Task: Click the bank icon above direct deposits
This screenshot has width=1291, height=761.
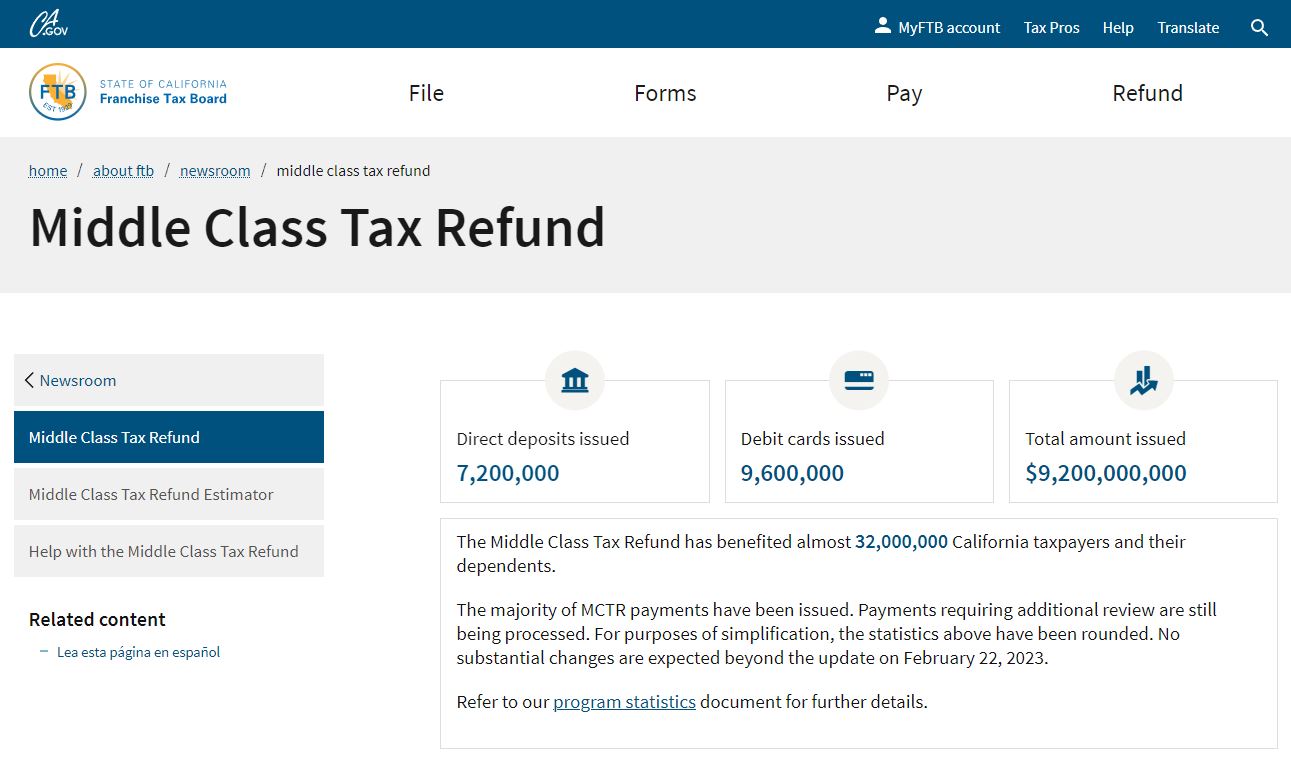Action: (x=575, y=381)
